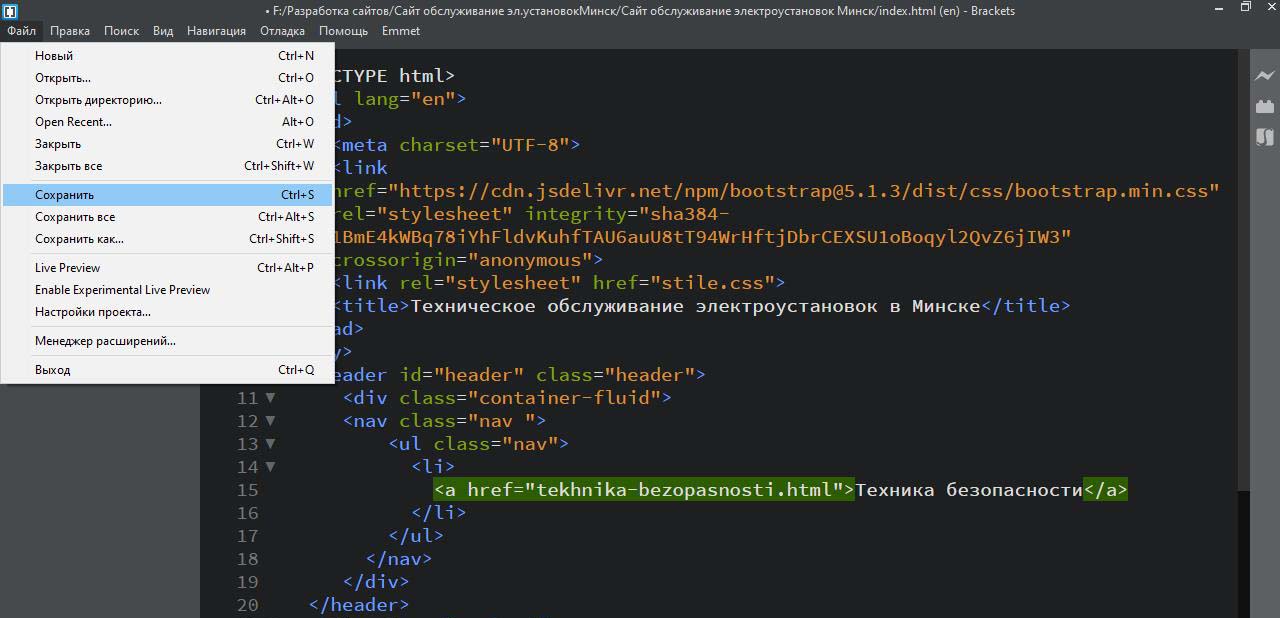
Task: Fold the ul element on line 13
Action: click(270, 444)
